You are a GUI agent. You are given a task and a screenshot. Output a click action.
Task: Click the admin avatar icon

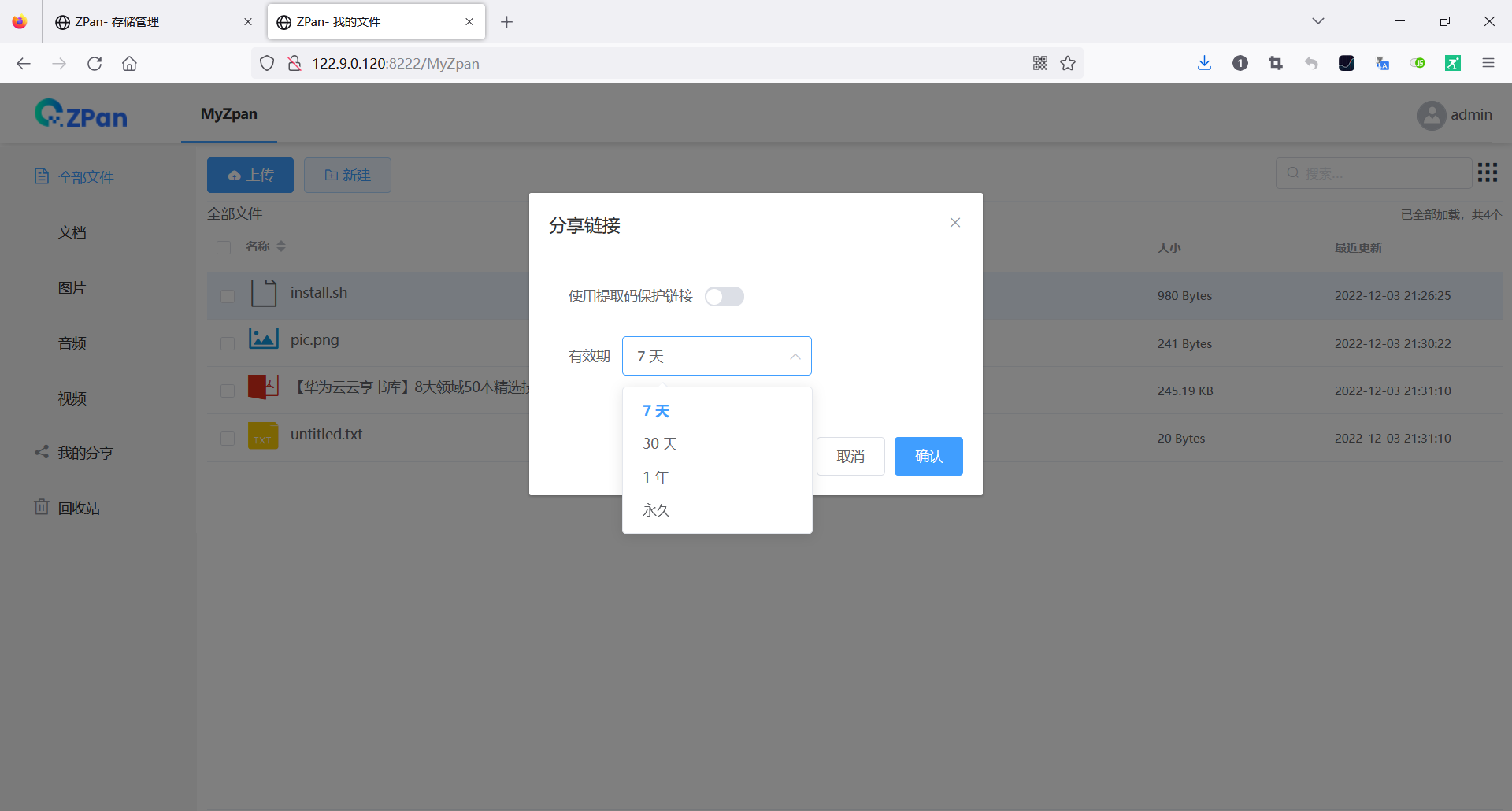(1431, 115)
